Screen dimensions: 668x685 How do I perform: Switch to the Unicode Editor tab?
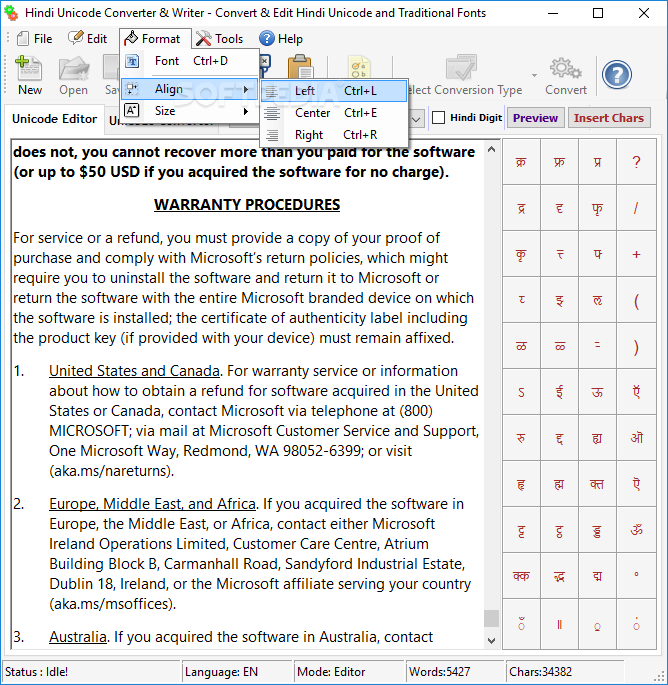54,119
